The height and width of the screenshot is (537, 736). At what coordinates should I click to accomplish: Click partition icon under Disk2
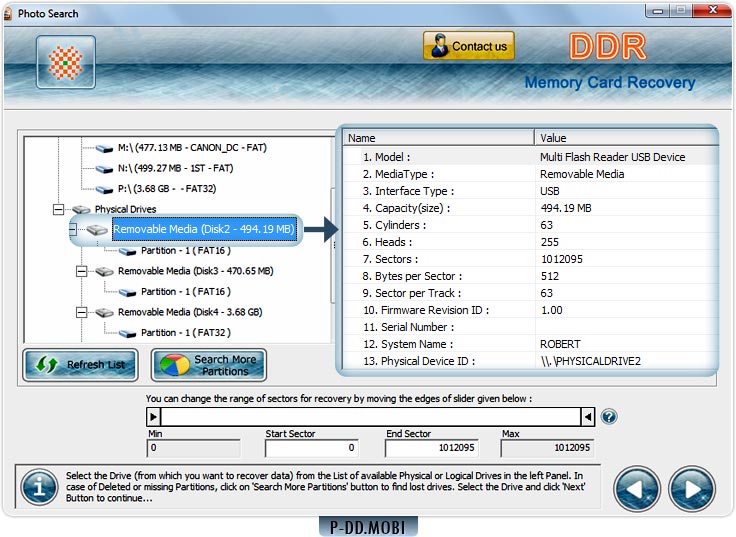pos(128,252)
